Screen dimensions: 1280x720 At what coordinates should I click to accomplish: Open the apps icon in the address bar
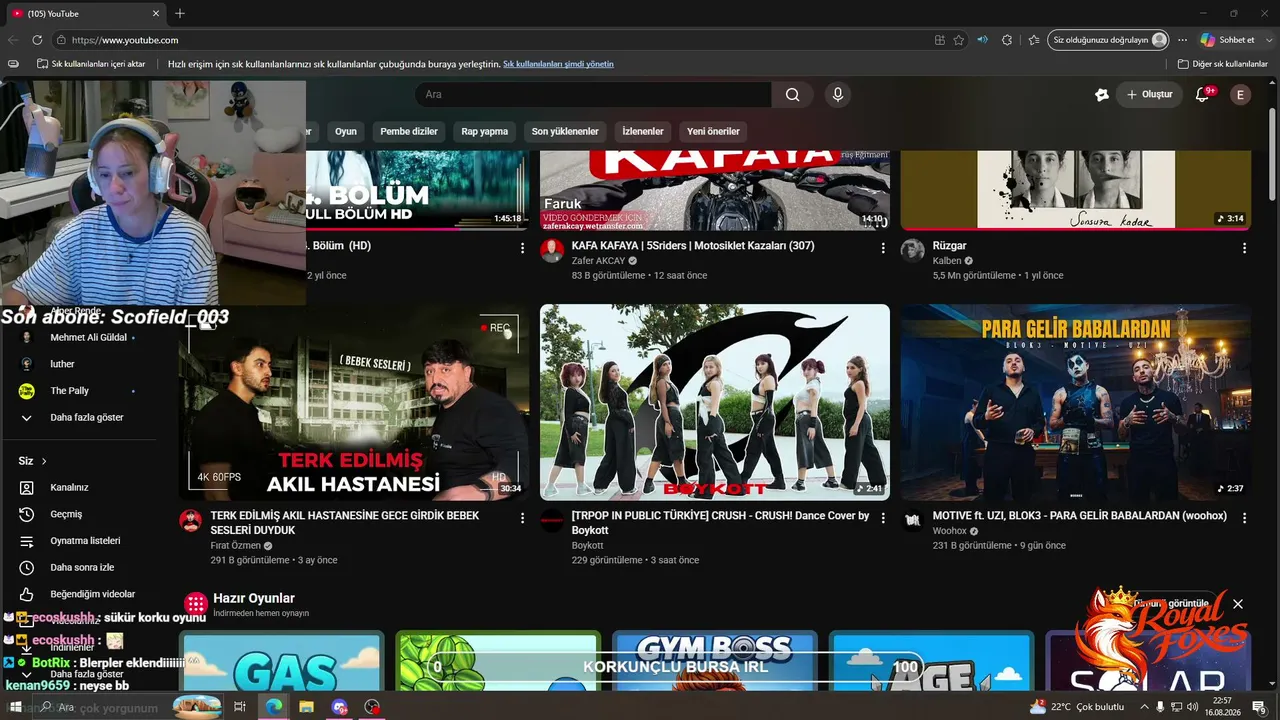(940, 40)
